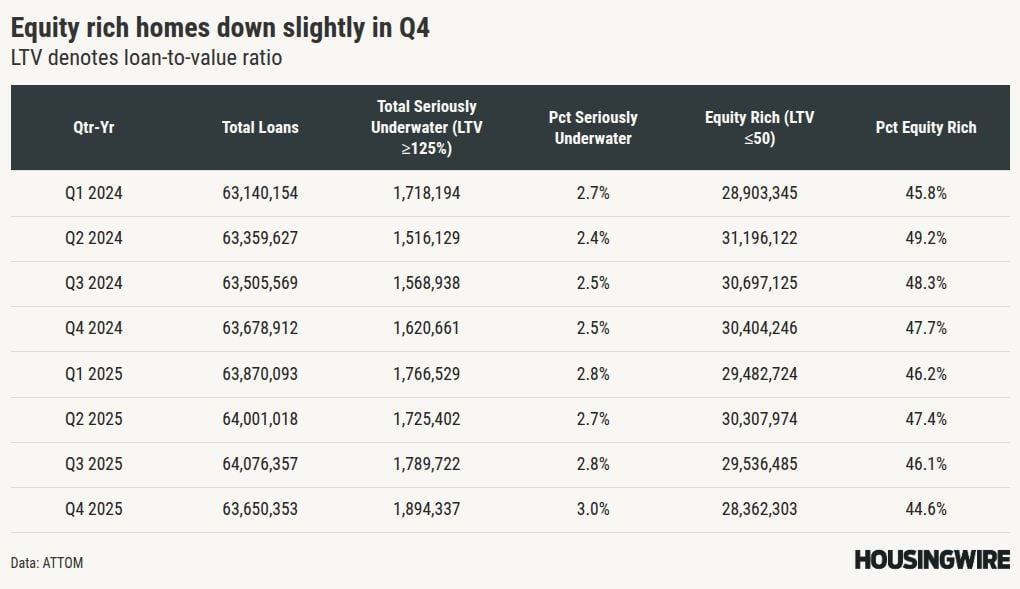Click the Equity Rich (LTV ≤50) header
The width and height of the screenshot is (1020, 589).
(759, 128)
